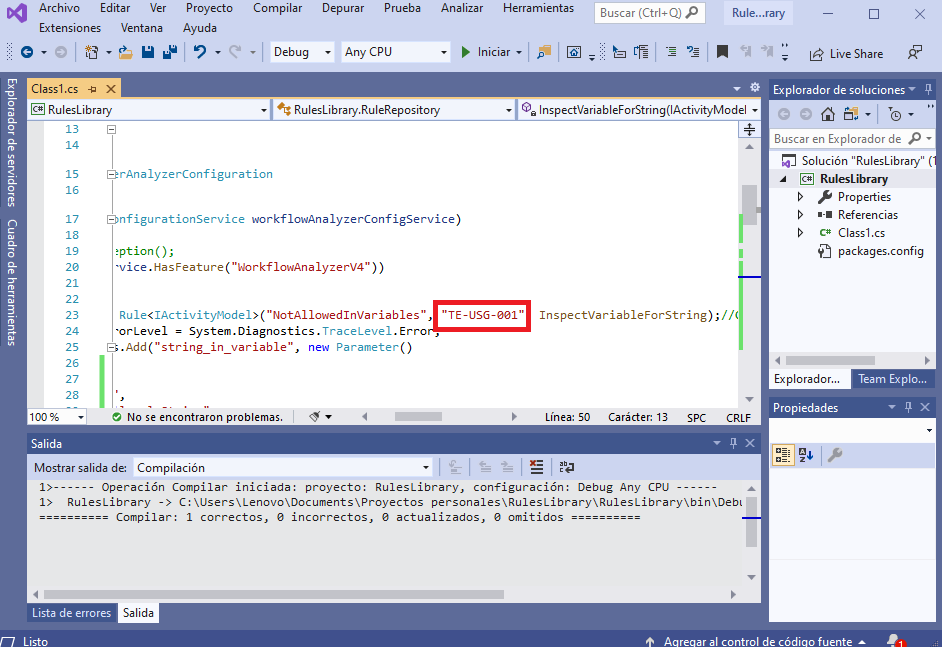Click the alphabetical sort icon in Propiedades
This screenshot has height=647, width=942.
coord(806,455)
